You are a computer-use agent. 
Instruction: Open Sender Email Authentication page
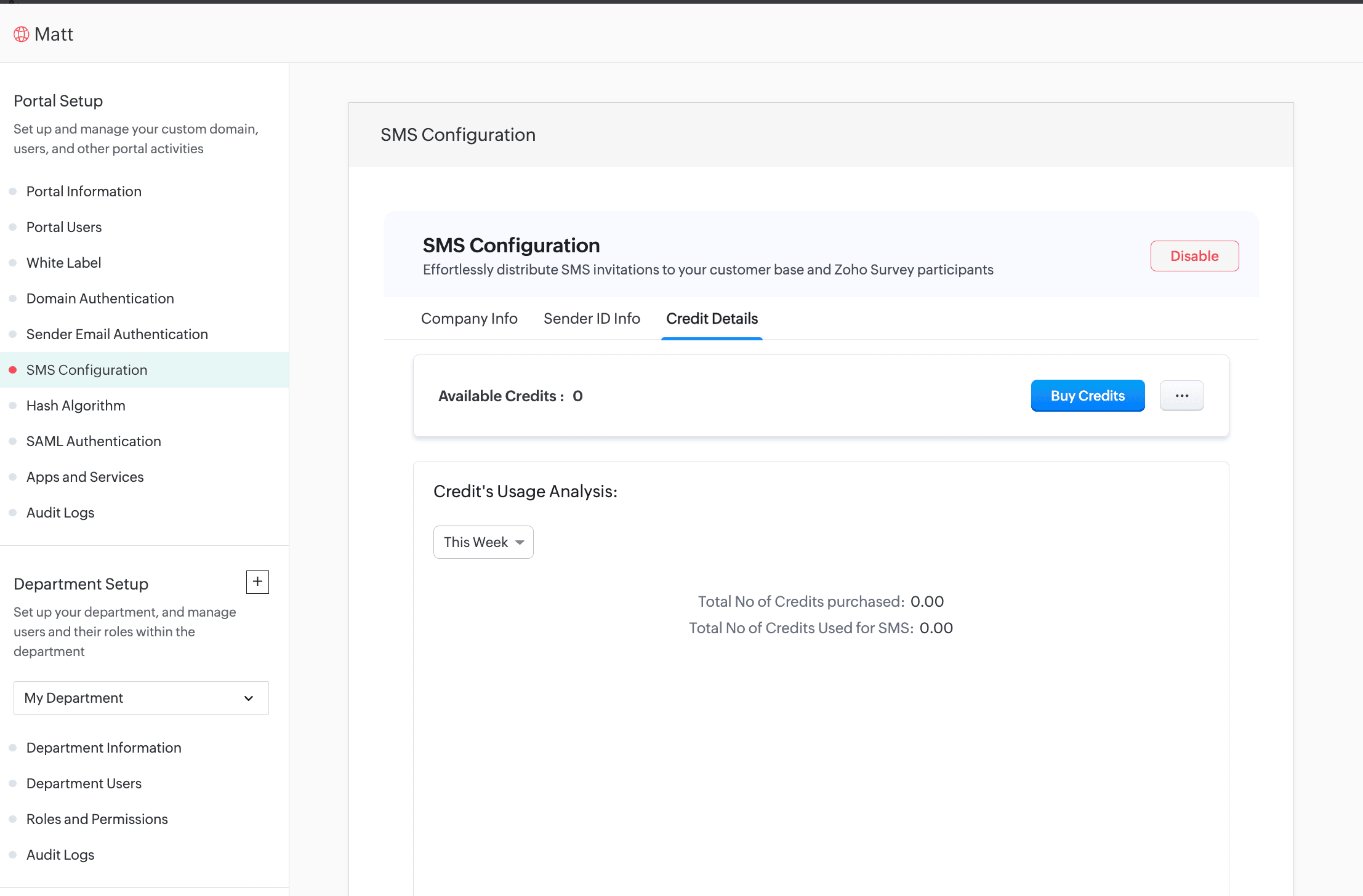coord(117,334)
